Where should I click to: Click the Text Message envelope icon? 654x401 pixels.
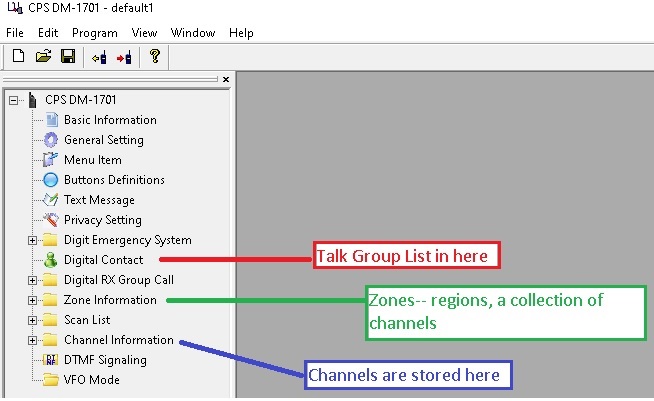[x=50, y=199]
